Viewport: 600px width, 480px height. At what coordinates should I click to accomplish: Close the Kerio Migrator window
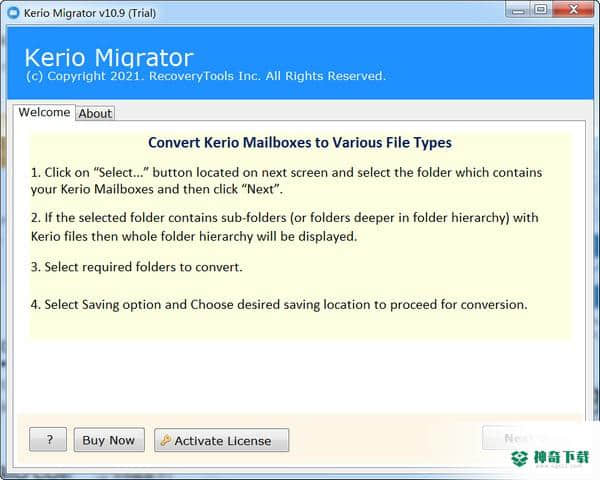(x=573, y=10)
